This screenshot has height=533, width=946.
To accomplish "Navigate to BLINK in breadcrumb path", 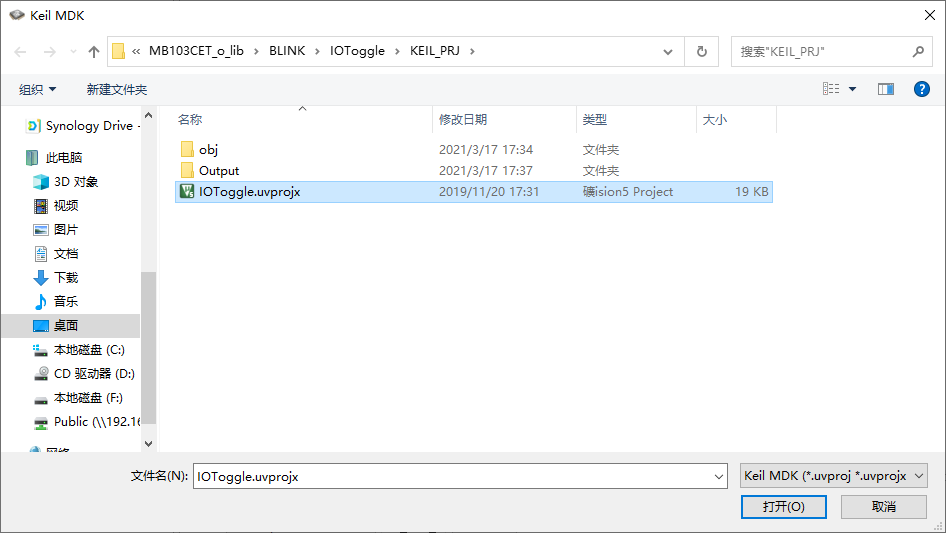I will 287,51.
